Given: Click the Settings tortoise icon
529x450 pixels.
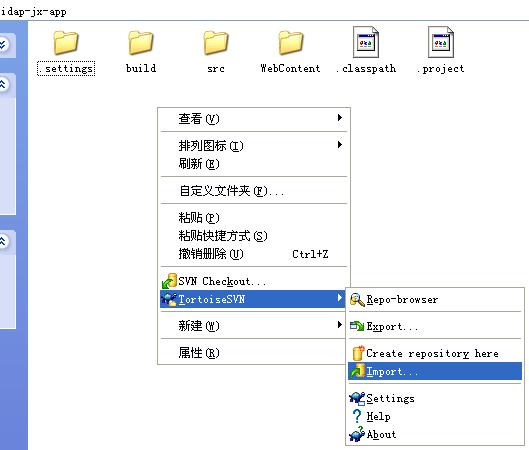Looking at the screenshot, I should point(357,398).
